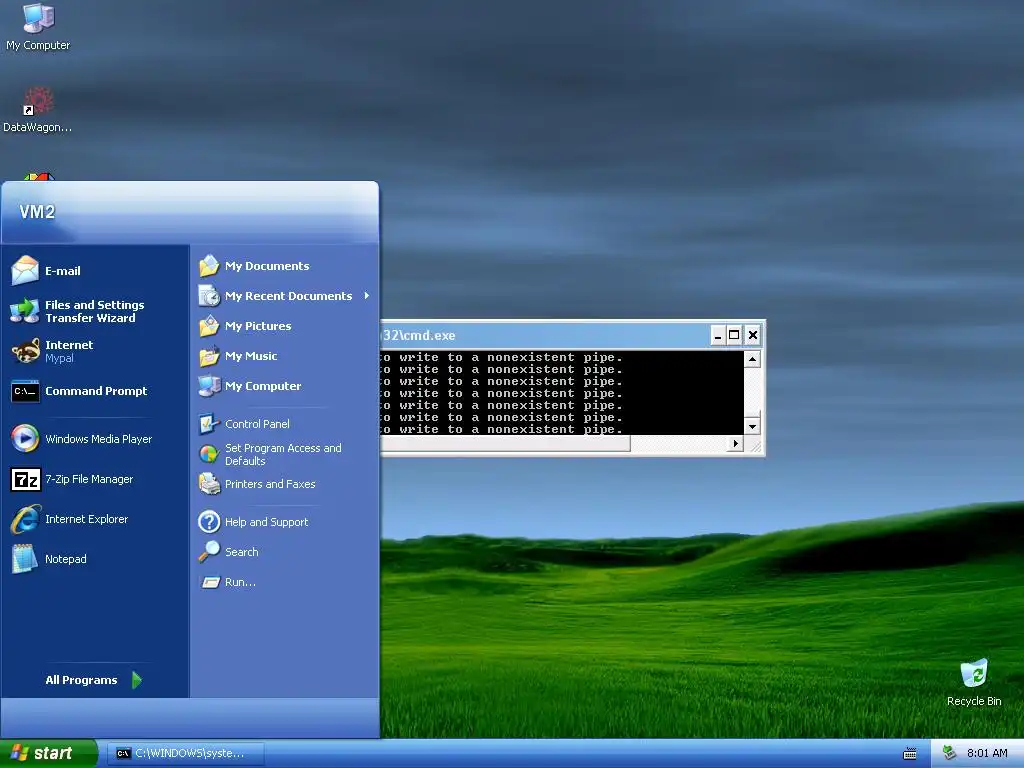Open the Notepad icon
This screenshot has width=1024, height=768.
click(x=25, y=559)
